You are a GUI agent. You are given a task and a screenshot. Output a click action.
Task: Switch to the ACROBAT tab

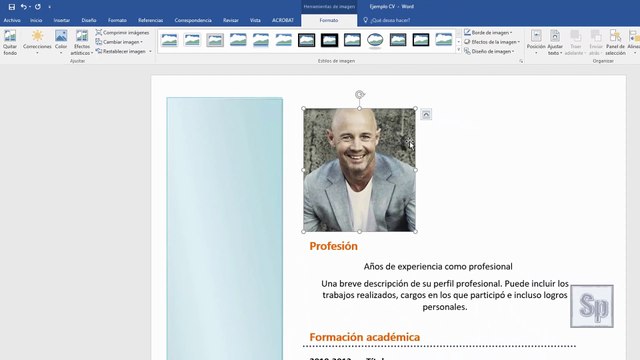click(282, 20)
